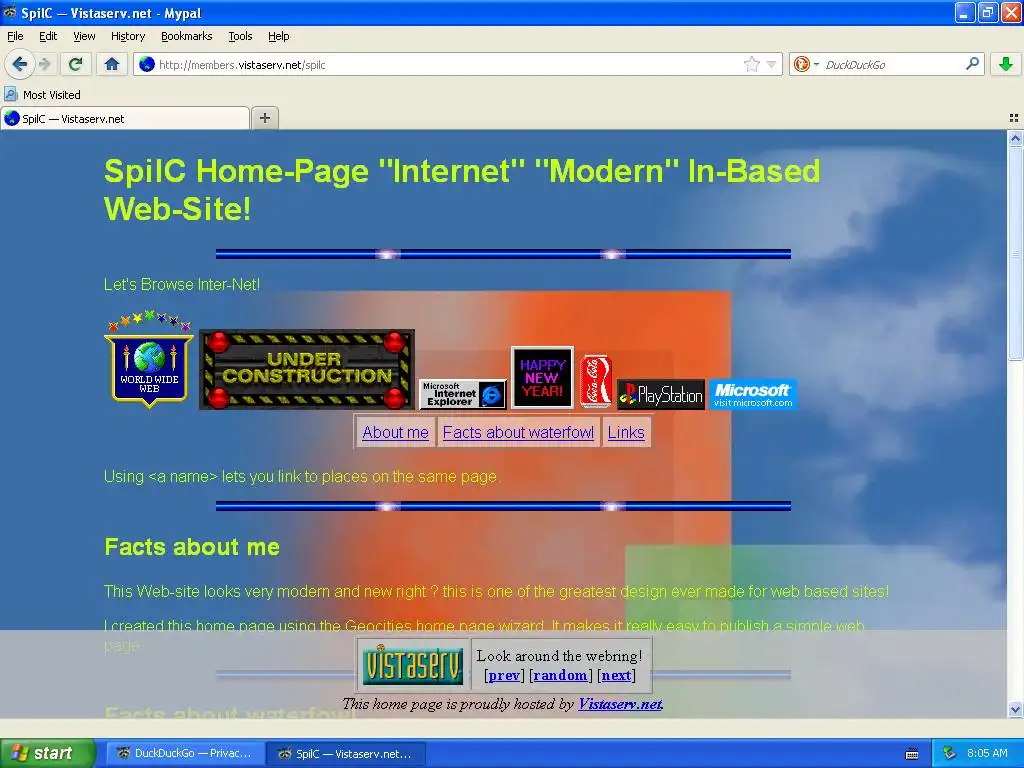The image size is (1024, 768).
Task: Switch to SpilC Vistaserv.net taskbar button
Action: tap(346, 753)
